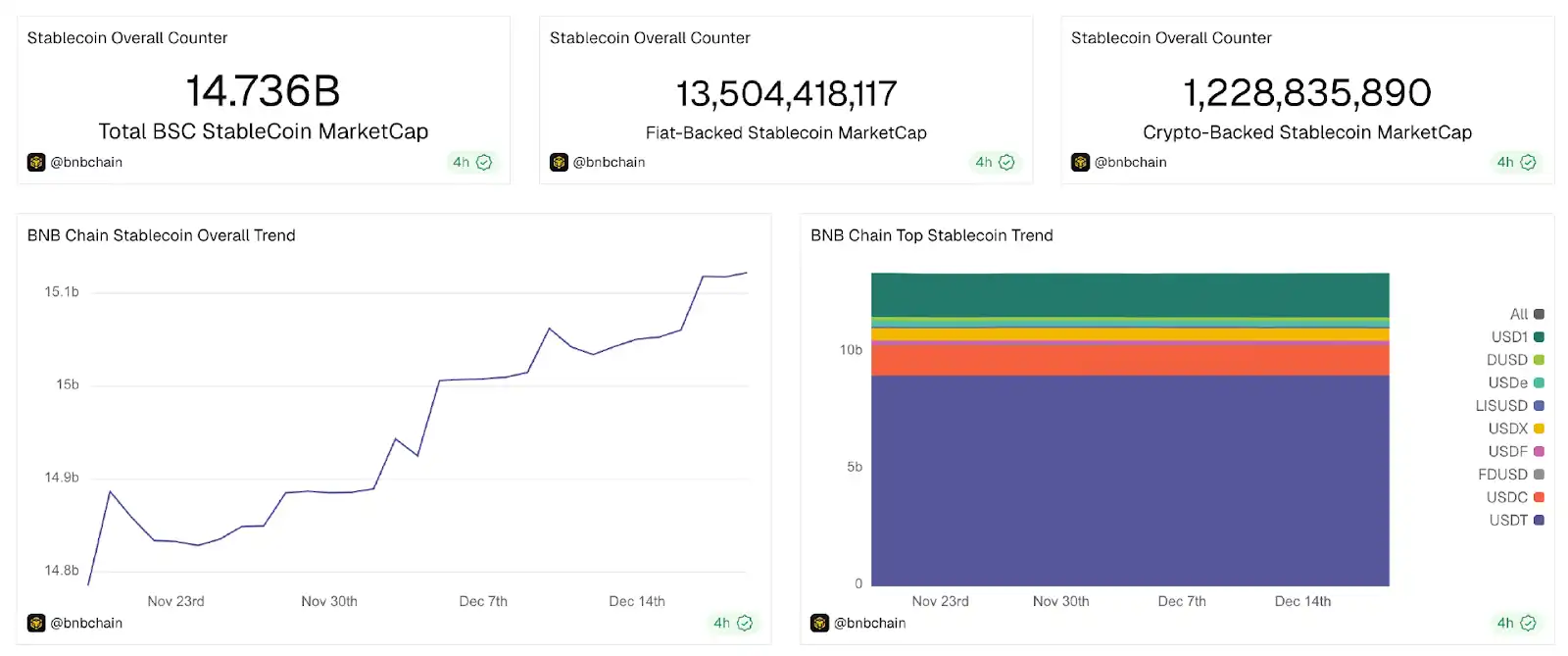Open @bnbchain link under Top Stablecoin Trend chart
Viewport: 1568px width, 656px height.
coord(869,623)
